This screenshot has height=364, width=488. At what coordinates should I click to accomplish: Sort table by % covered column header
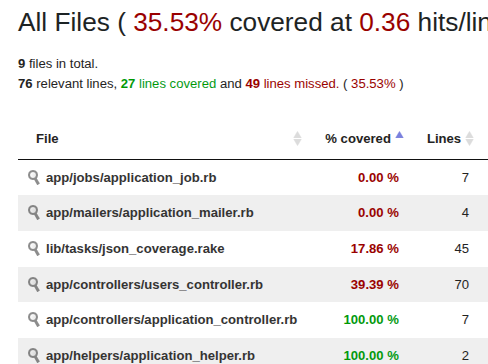click(x=358, y=139)
